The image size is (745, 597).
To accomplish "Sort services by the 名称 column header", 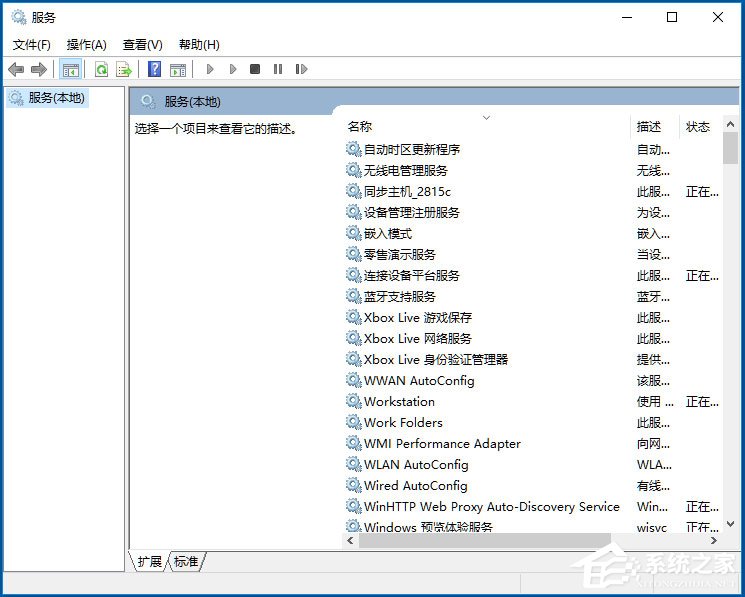I will [x=360, y=127].
